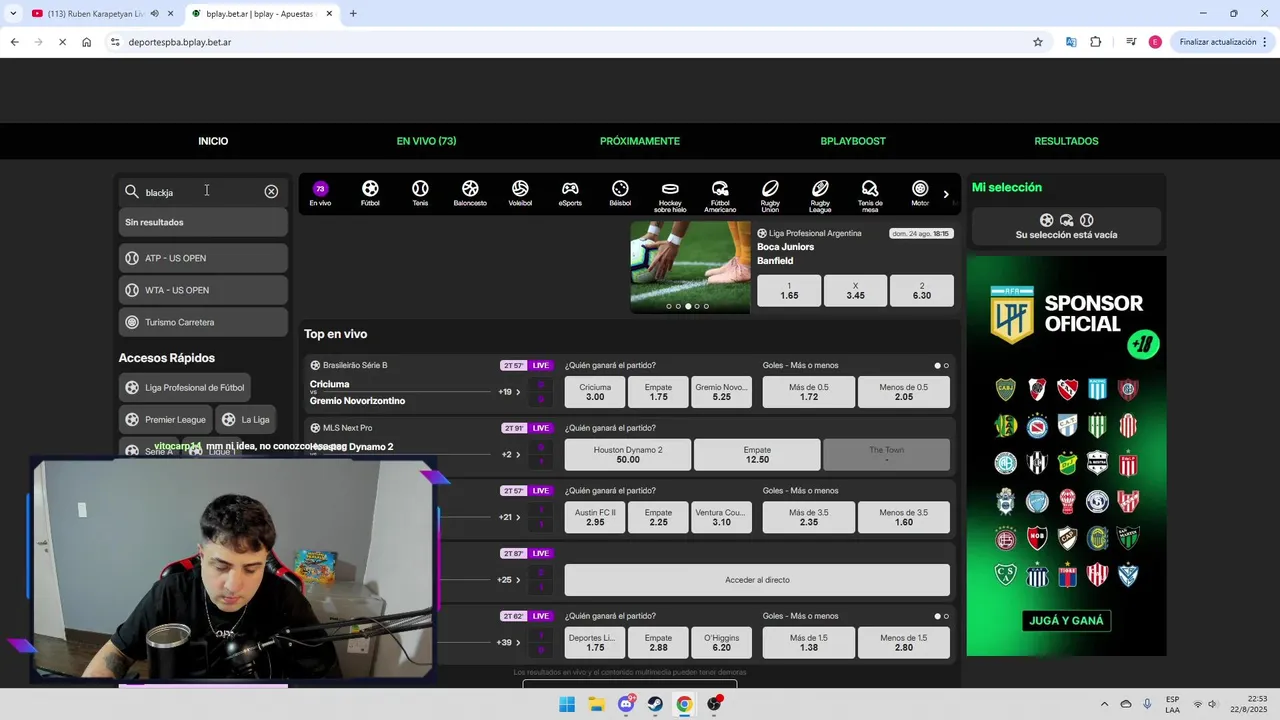1280x720 pixels.
Task: Stop page loading with the X button
Action: pyautogui.click(x=62, y=42)
